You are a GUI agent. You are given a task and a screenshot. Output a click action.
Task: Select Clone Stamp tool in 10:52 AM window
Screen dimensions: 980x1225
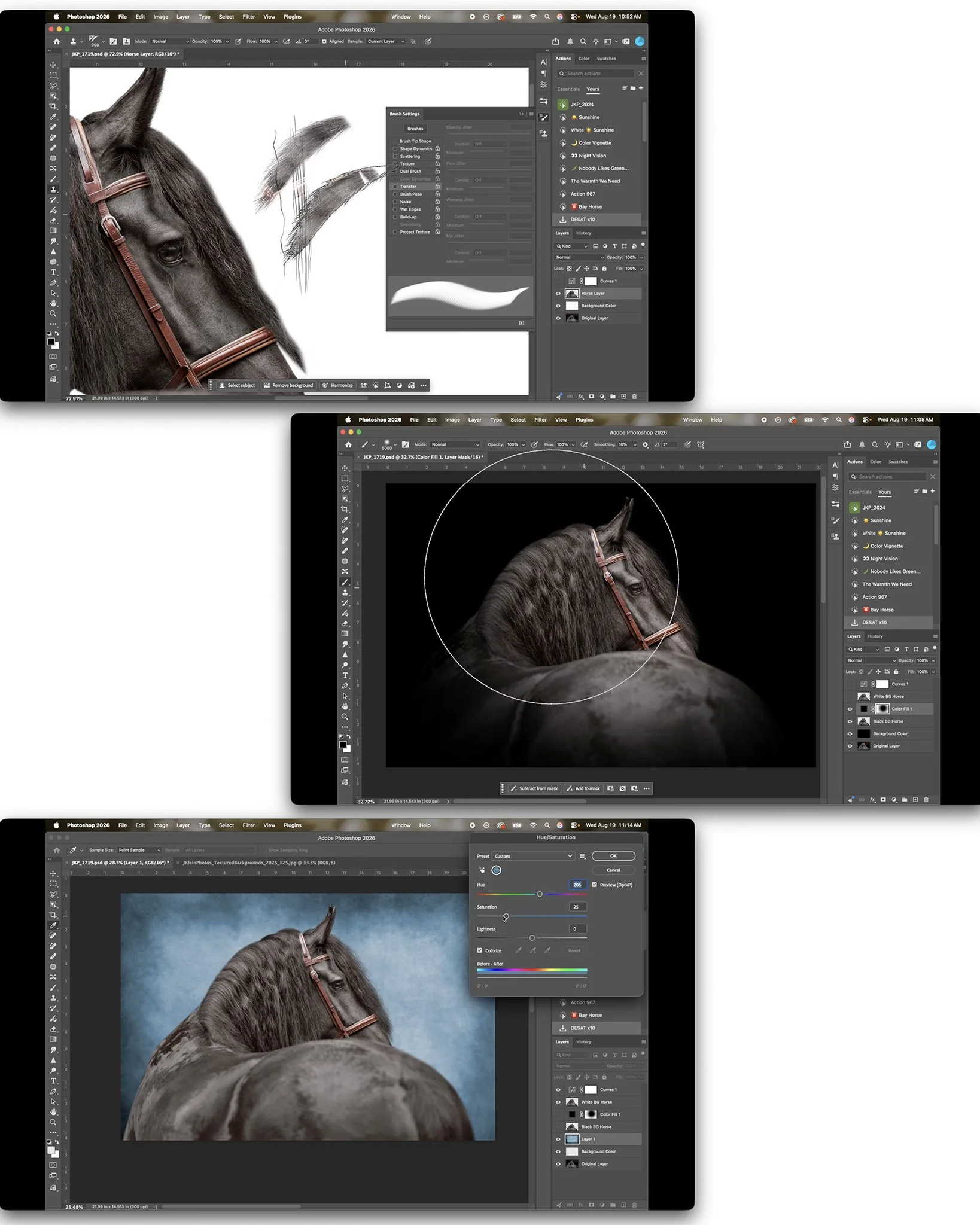[x=53, y=190]
